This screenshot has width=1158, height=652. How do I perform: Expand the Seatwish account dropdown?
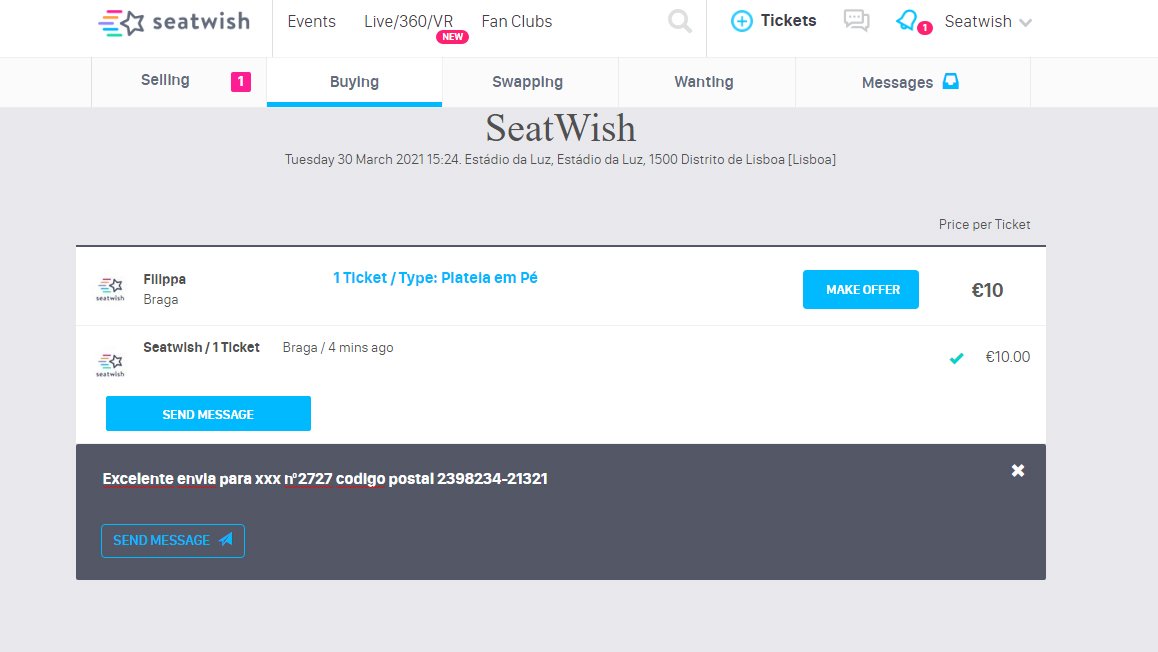tap(988, 22)
